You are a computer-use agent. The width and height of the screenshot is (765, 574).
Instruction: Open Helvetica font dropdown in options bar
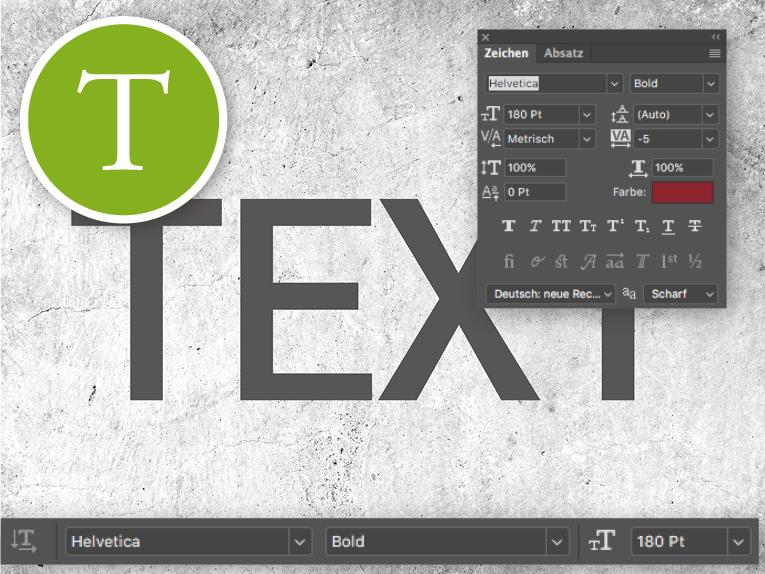pyautogui.click(x=300, y=541)
